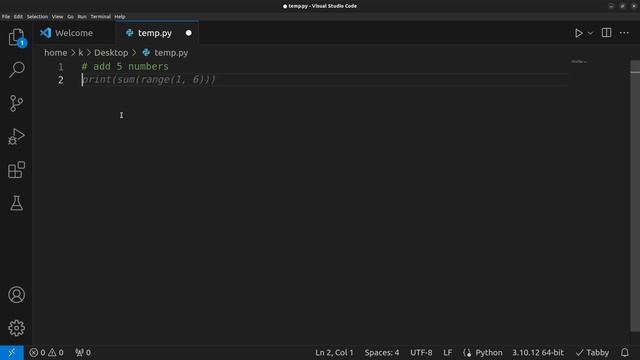Image resolution: width=640 pixels, height=360 pixels.
Task: Open the Help menu
Action: (120, 17)
